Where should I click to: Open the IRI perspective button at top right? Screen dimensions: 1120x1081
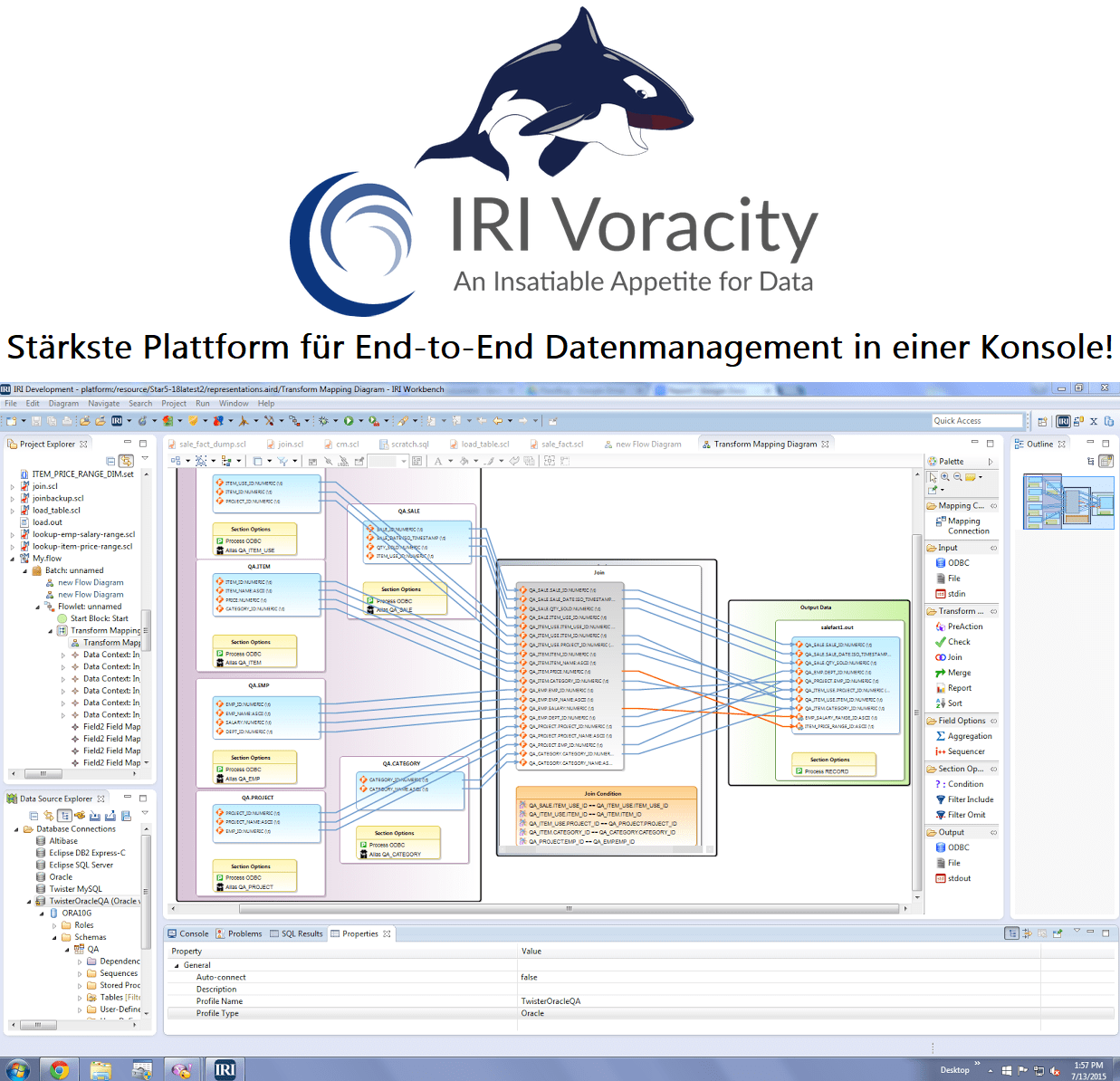pyautogui.click(x=1064, y=421)
